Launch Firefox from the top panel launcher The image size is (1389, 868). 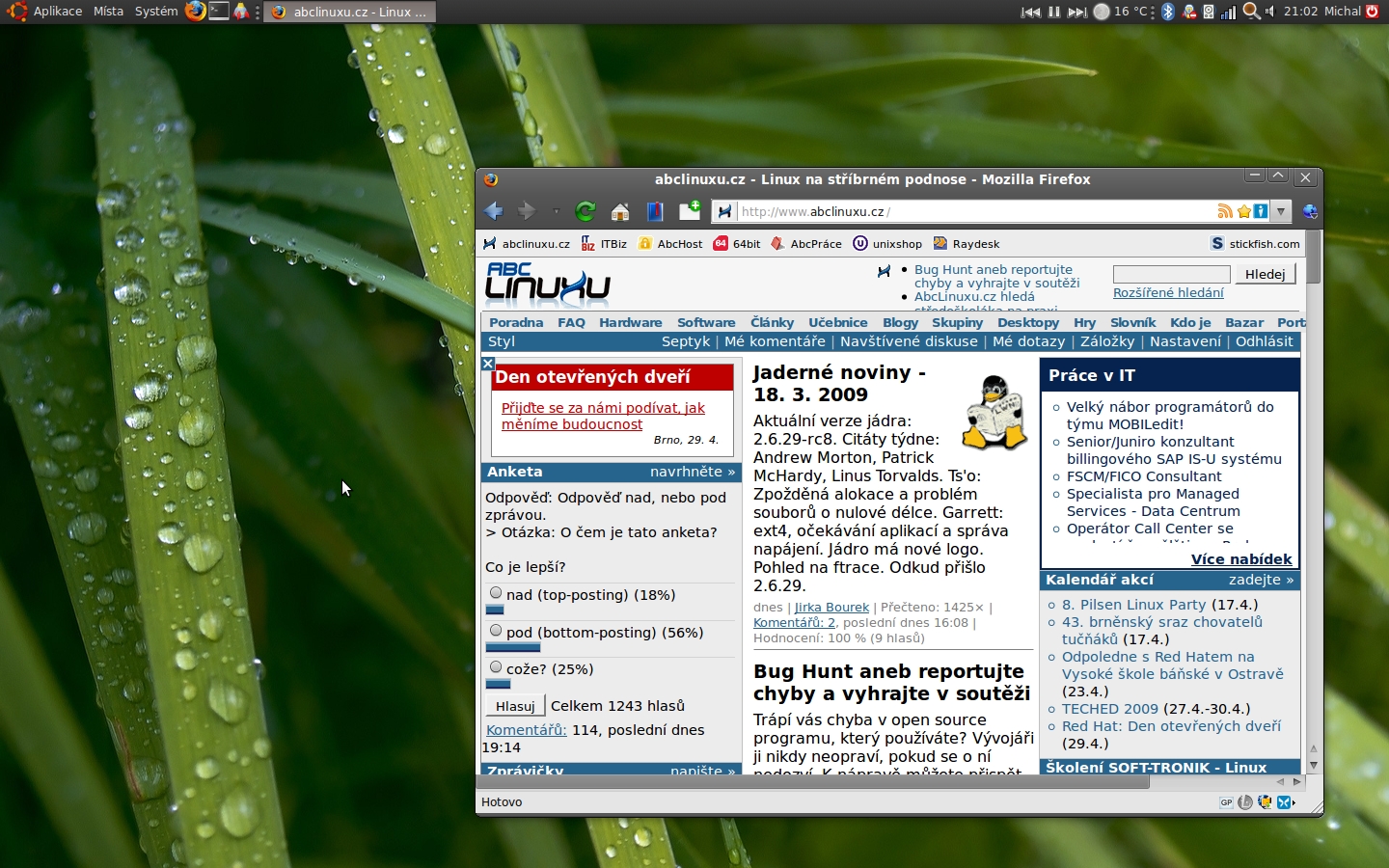[x=195, y=12]
